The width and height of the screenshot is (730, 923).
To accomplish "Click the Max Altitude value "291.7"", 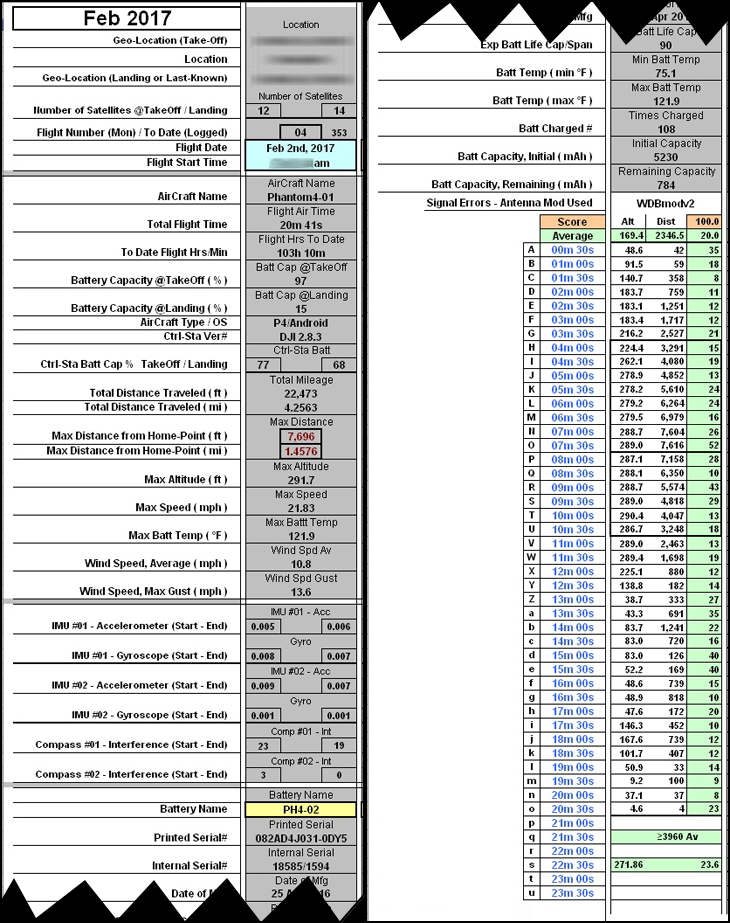I will 301,480.
